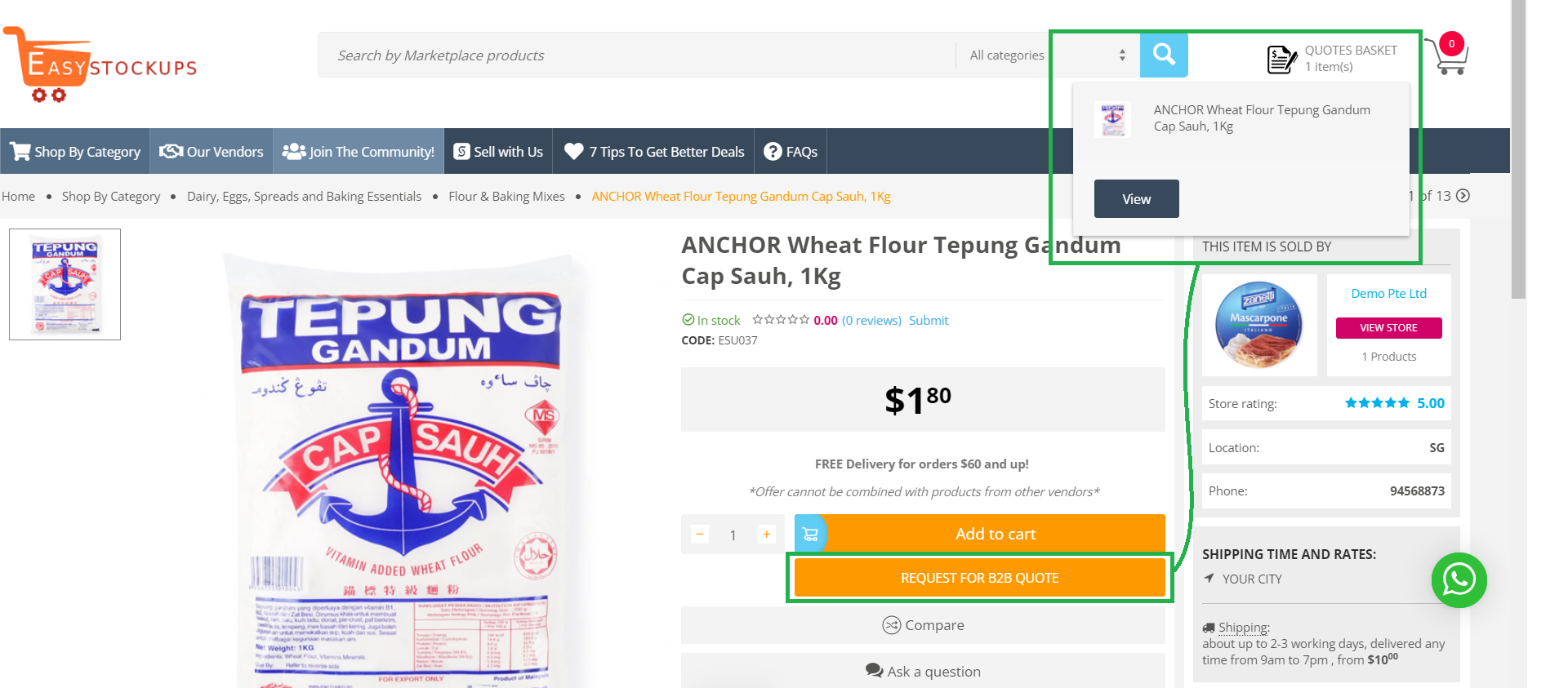Open the FAQs menu item
Image resolution: width=1568 pixels, height=688 pixels.
pyautogui.click(x=790, y=152)
